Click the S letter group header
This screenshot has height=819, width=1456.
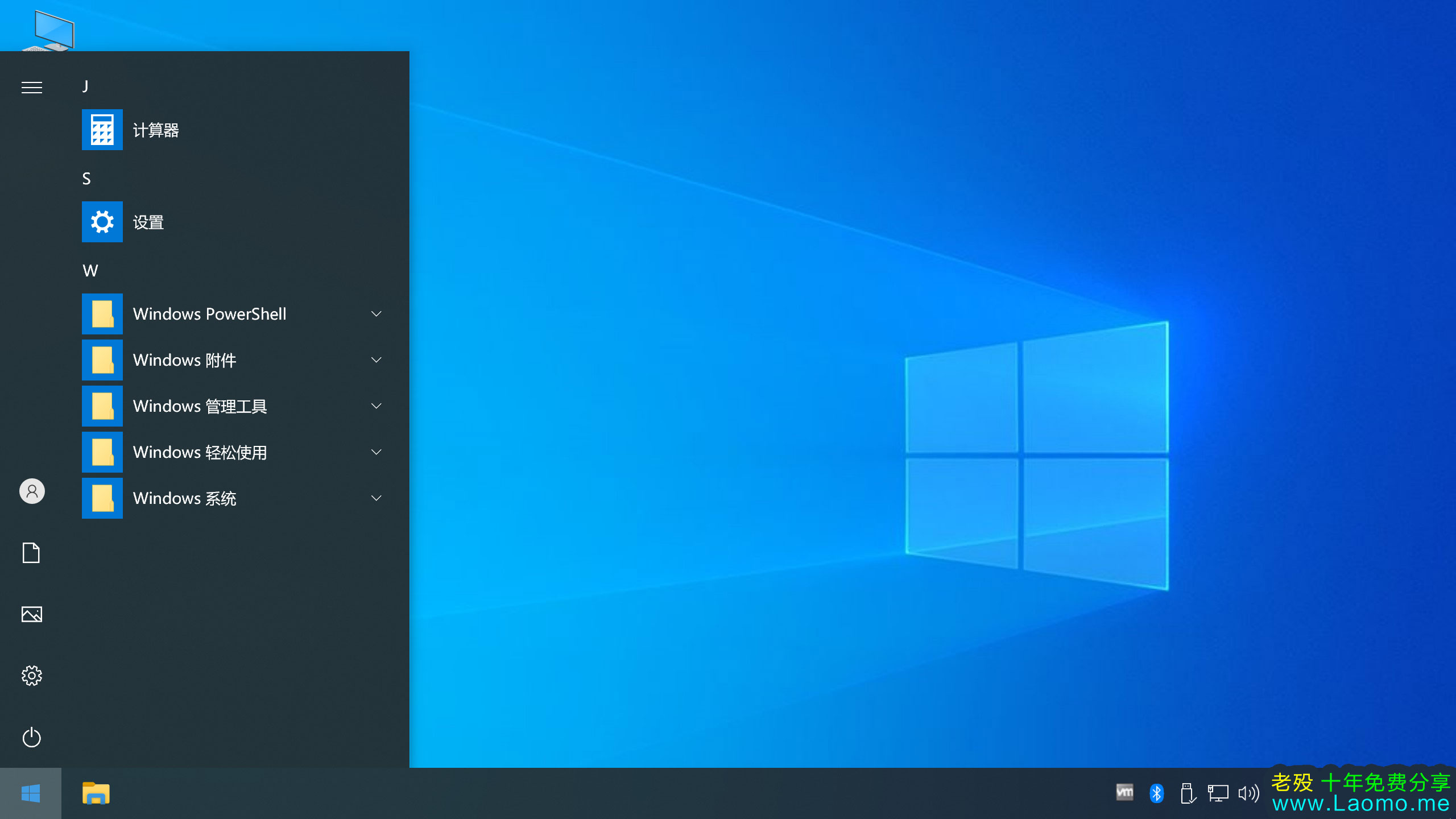pyautogui.click(x=86, y=179)
